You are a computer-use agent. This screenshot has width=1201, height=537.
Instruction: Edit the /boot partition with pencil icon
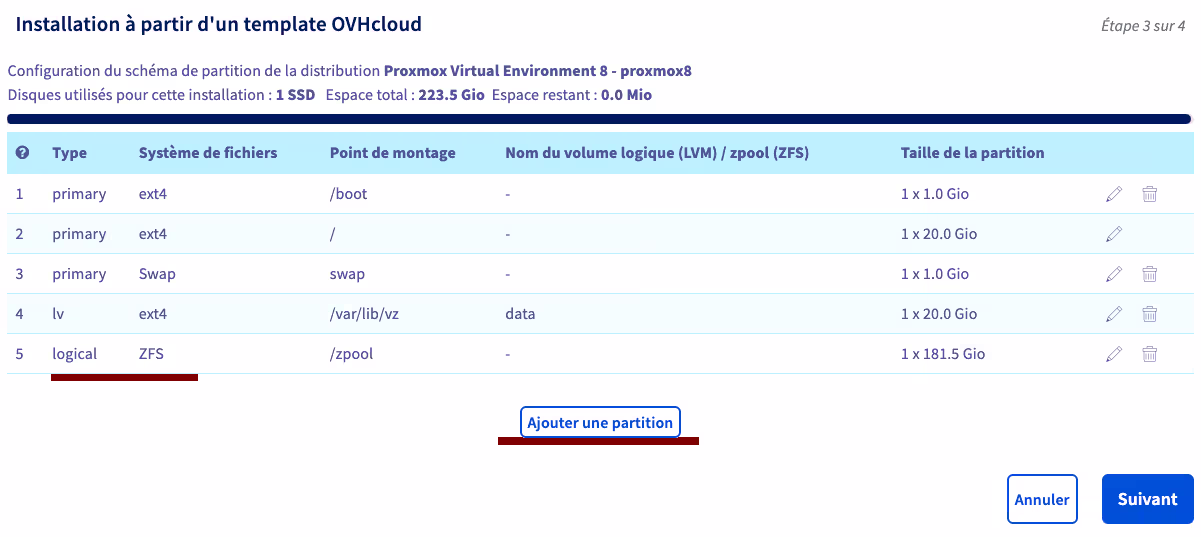point(1114,194)
